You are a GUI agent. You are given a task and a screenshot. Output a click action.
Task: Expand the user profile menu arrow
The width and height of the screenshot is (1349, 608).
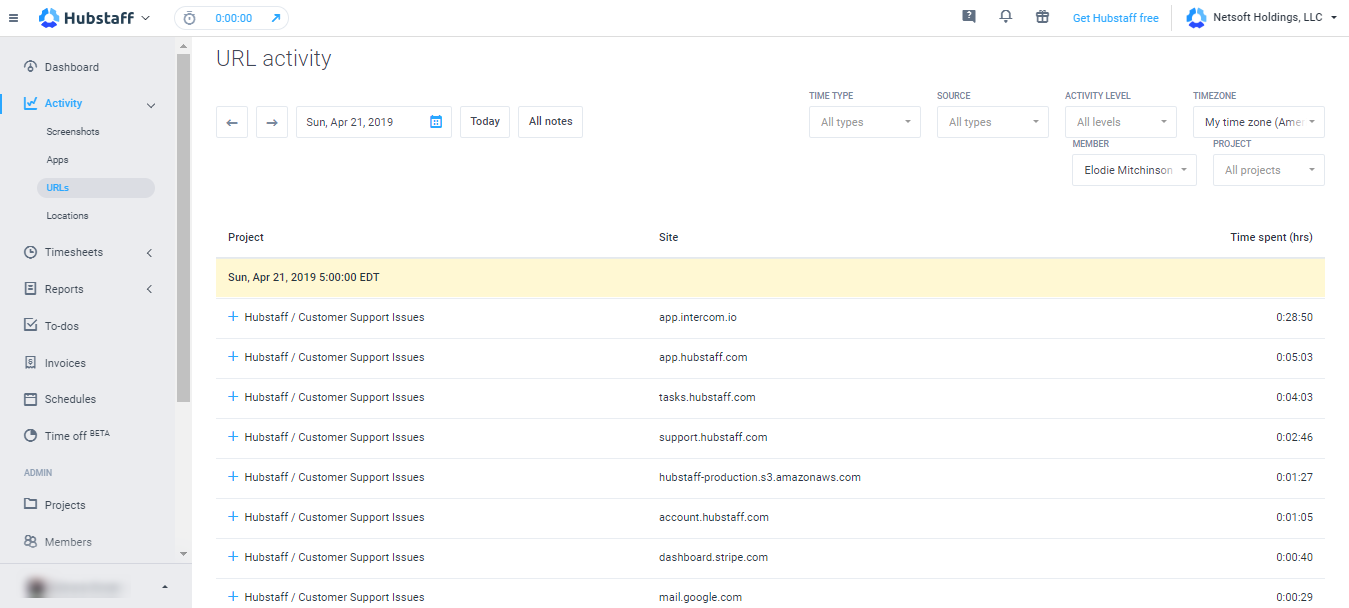pyautogui.click(x=165, y=586)
